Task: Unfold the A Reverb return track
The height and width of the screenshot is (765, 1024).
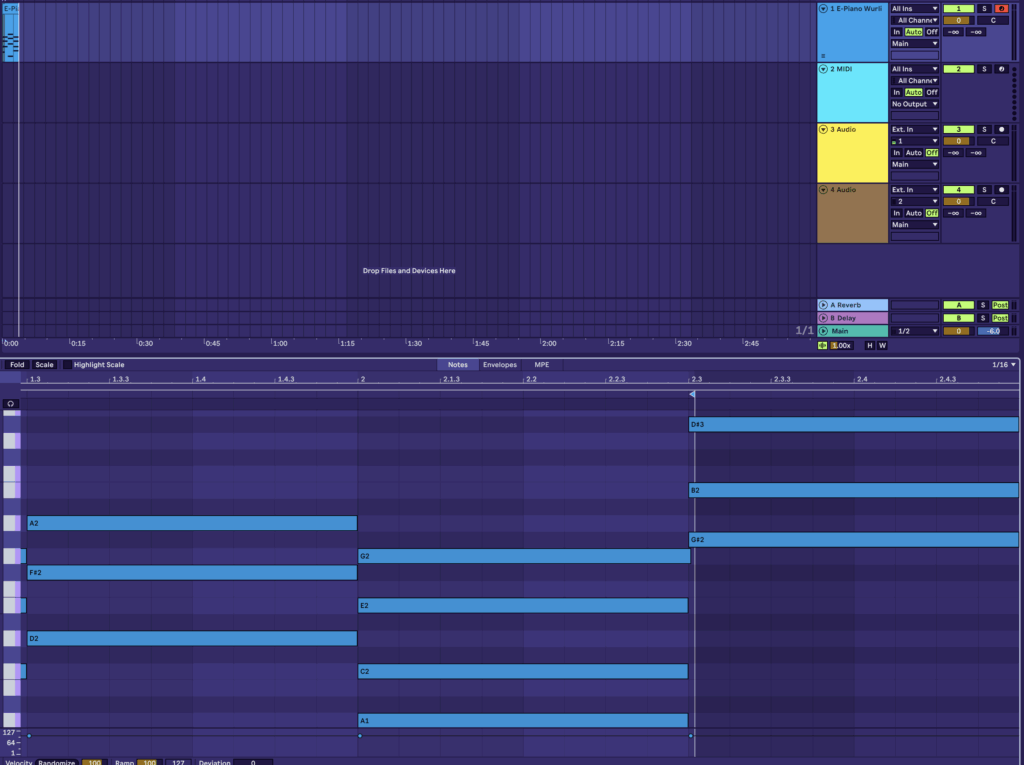Action: point(824,305)
